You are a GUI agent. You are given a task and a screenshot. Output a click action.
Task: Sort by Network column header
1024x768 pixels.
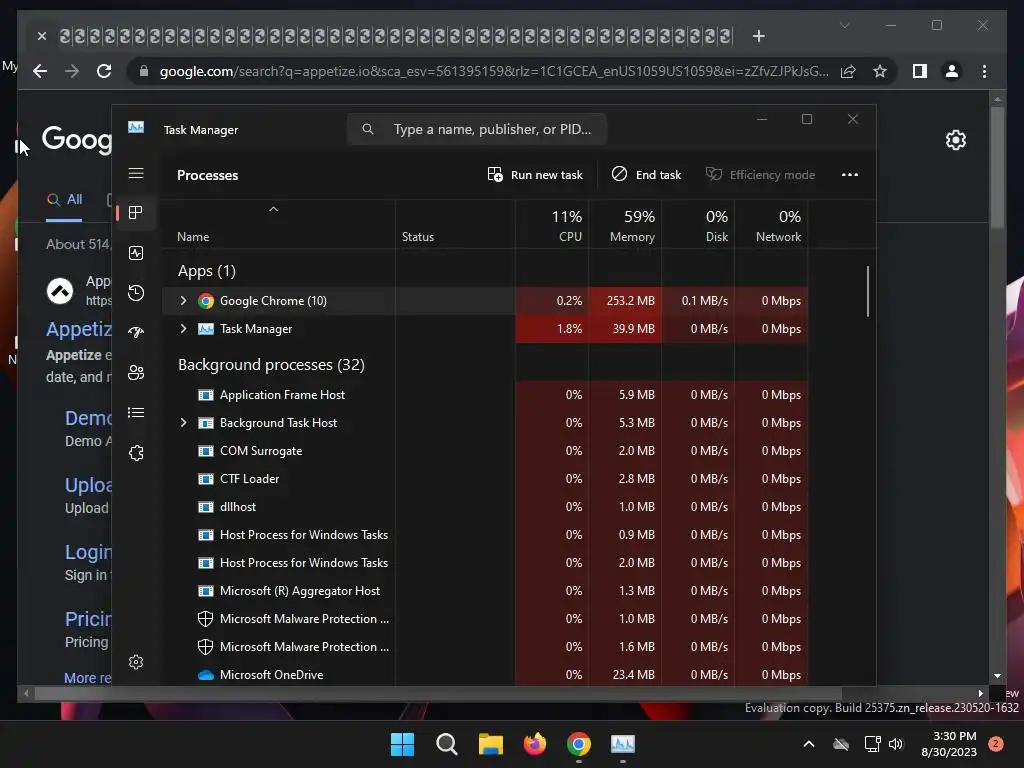coord(771,225)
